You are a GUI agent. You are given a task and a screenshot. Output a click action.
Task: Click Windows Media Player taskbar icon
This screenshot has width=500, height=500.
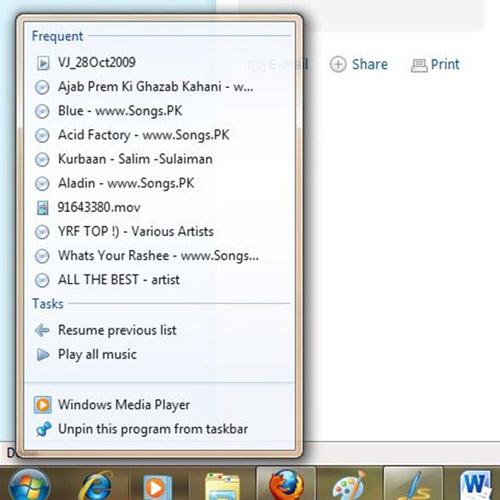(x=157, y=488)
